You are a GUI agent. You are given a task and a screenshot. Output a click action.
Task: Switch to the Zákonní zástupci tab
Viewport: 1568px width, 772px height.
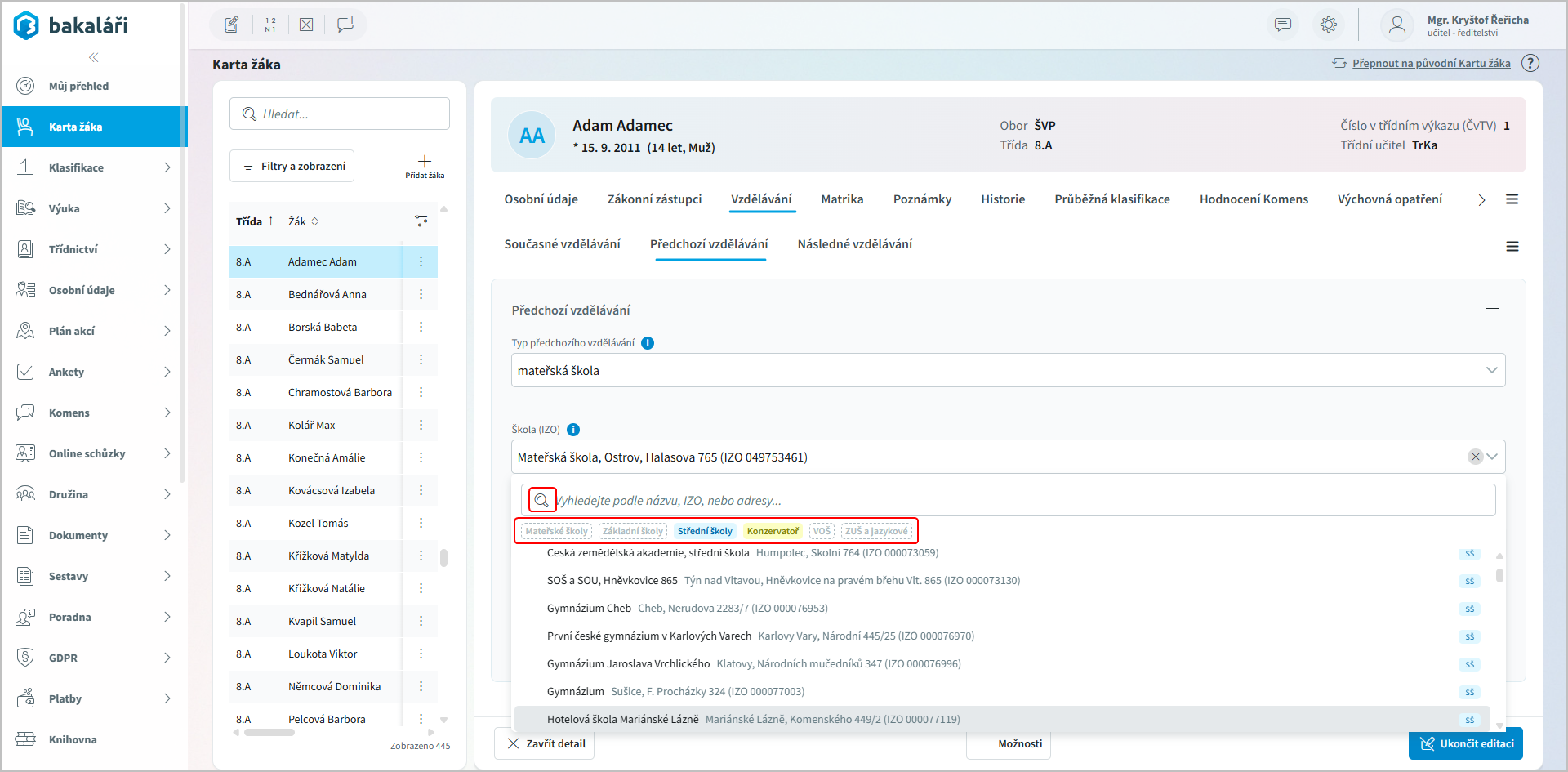[x=654, y=199]
